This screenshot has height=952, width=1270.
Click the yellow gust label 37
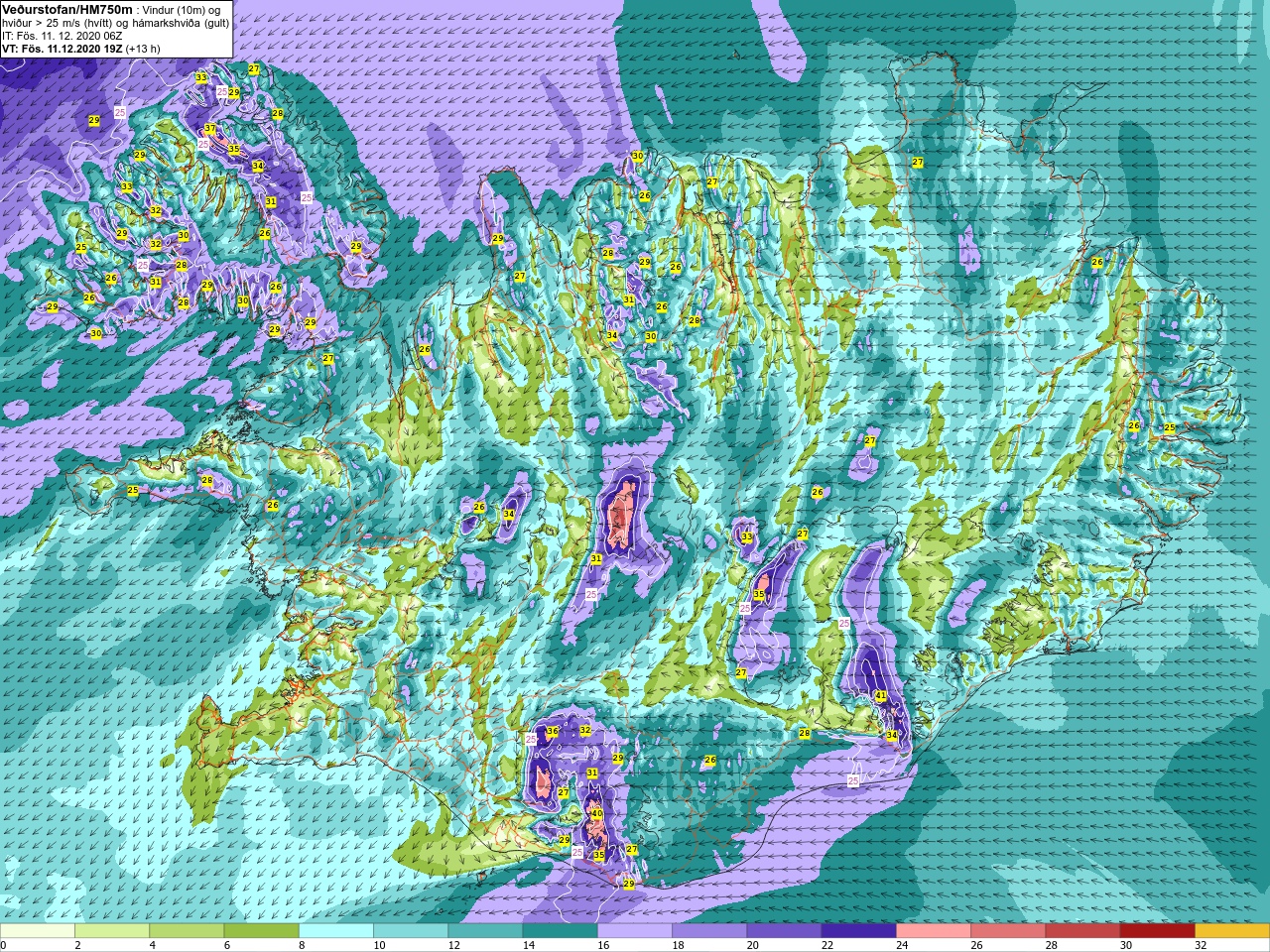click(x=209, y=129)
